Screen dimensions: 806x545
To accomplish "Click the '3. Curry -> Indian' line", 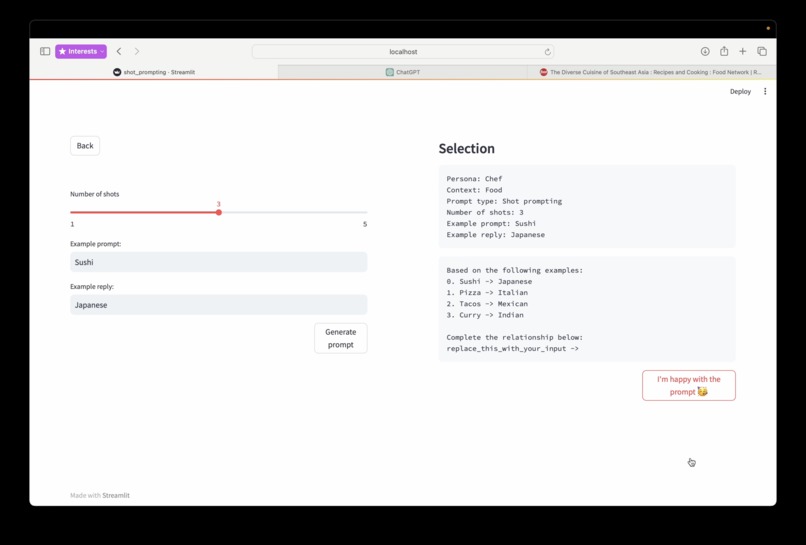I will (x=485, y=315).
